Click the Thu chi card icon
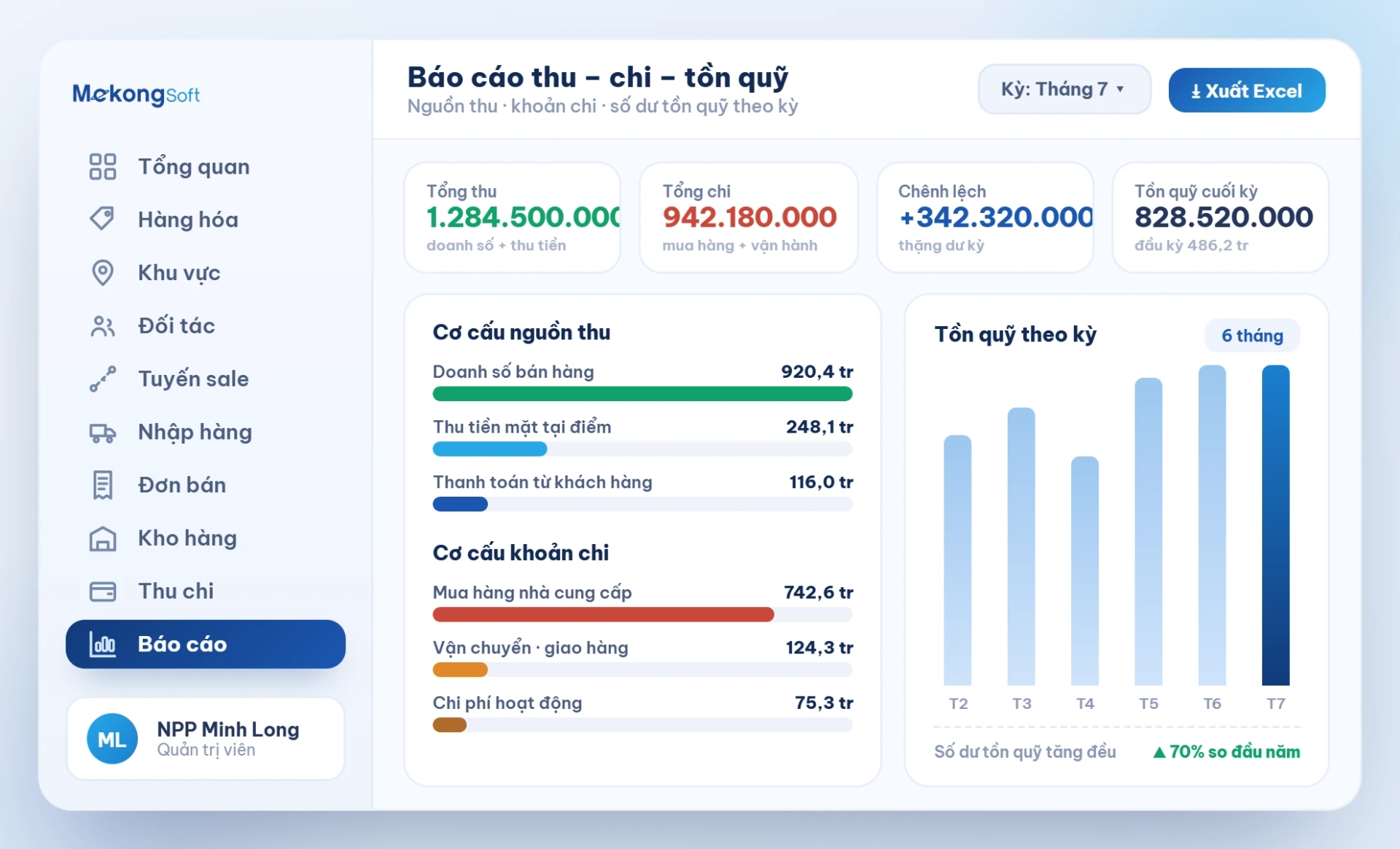Image resolution: width=1400 pixels, height=849 pixels. [103, 592]
